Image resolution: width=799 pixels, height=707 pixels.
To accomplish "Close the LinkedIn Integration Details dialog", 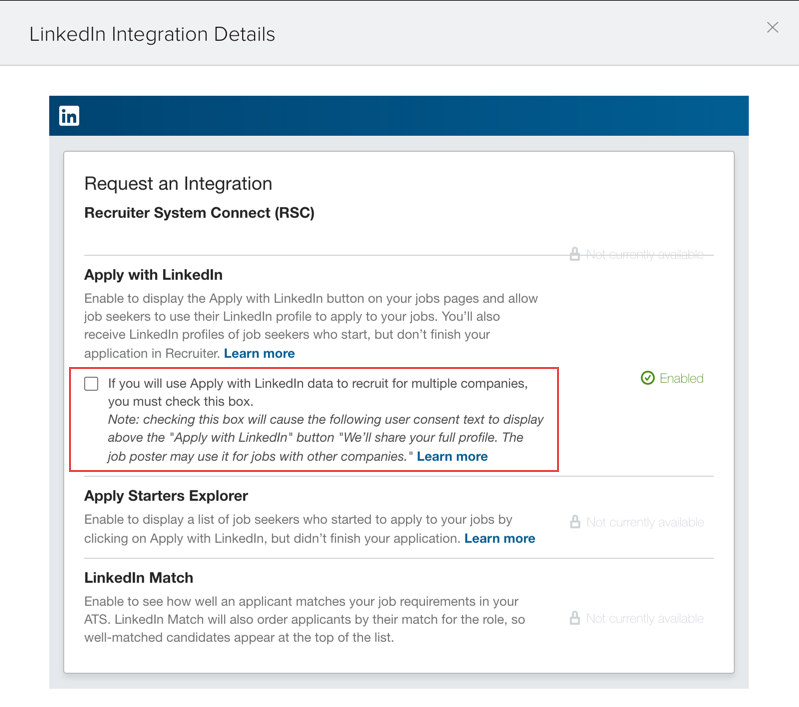I will [772, 28].
